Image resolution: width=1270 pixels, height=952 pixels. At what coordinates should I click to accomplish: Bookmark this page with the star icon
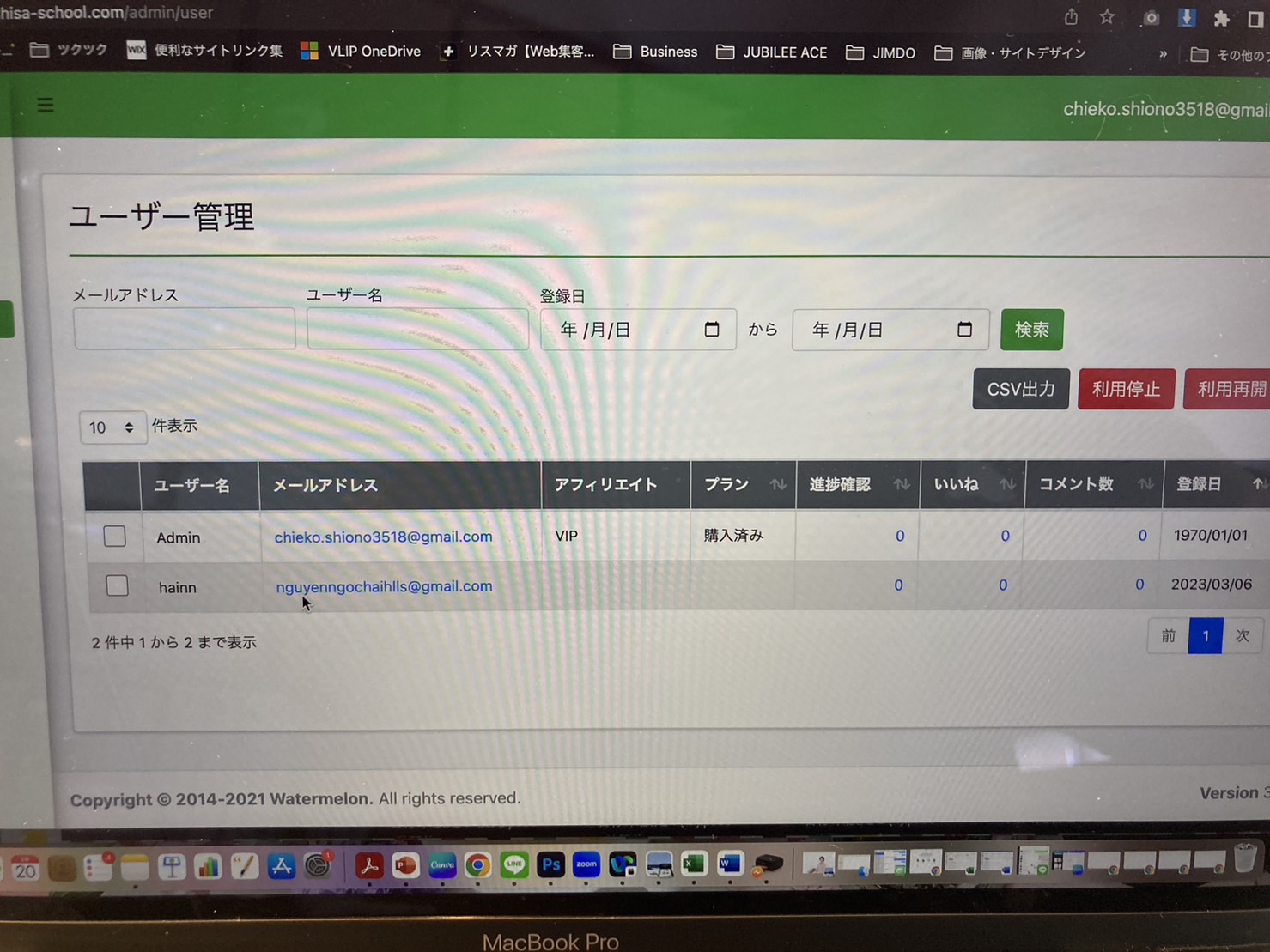[1107, 17]
